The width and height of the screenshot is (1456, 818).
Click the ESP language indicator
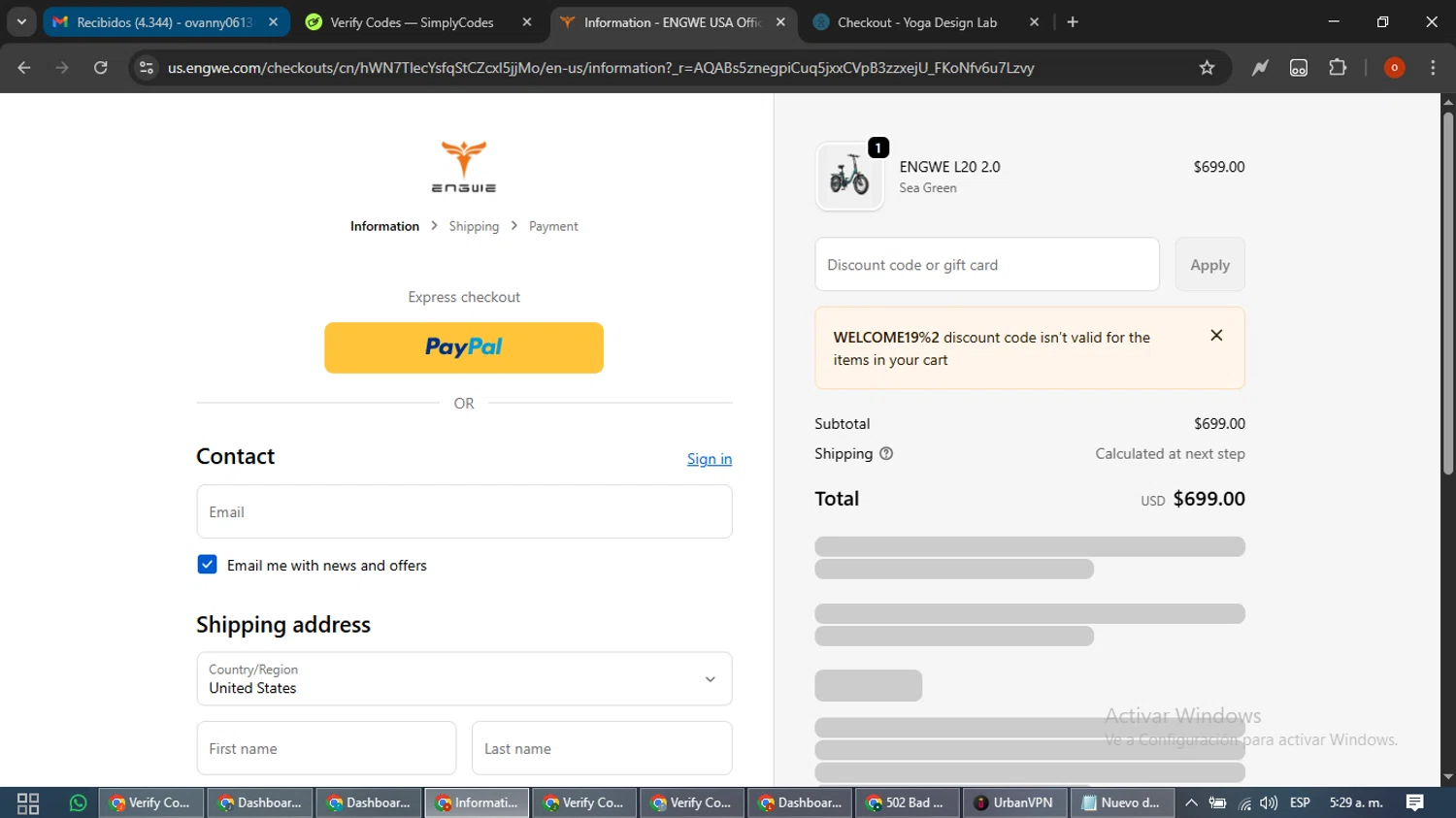click(x=1300, y=802)
